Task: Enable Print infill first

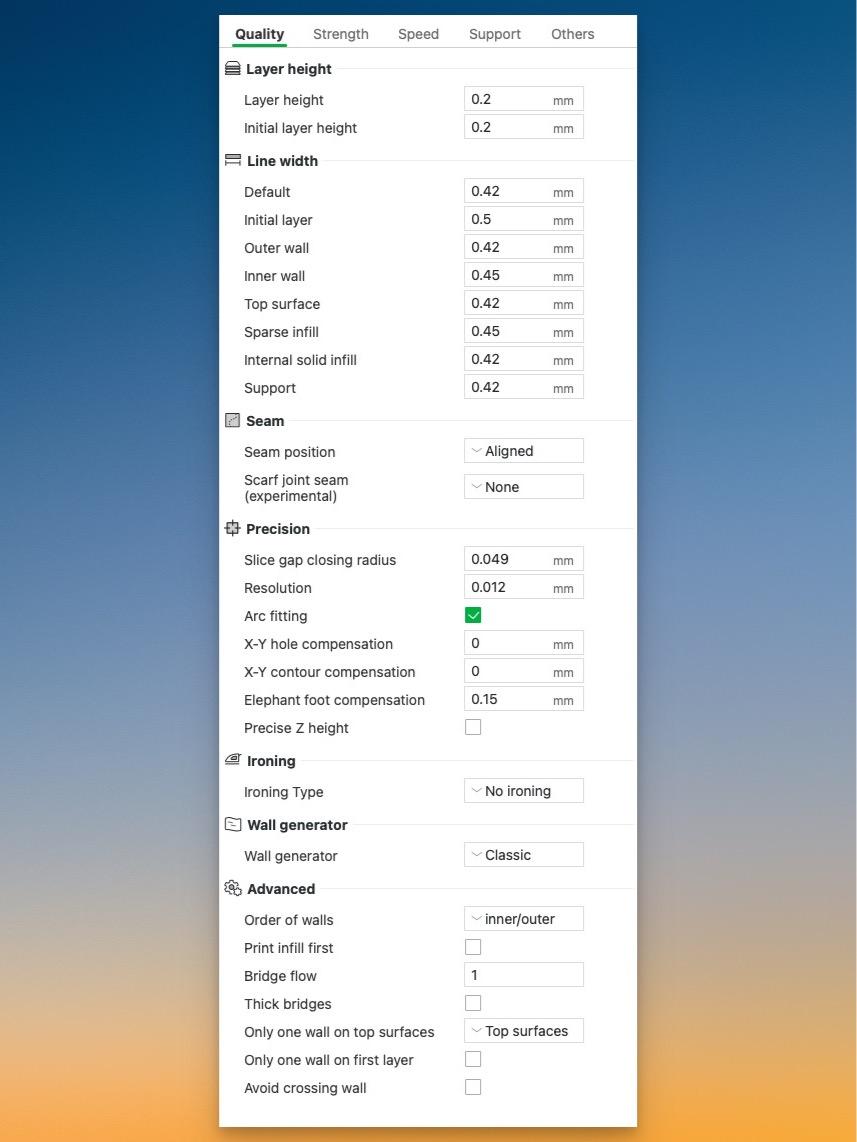Action: point(473,947)
